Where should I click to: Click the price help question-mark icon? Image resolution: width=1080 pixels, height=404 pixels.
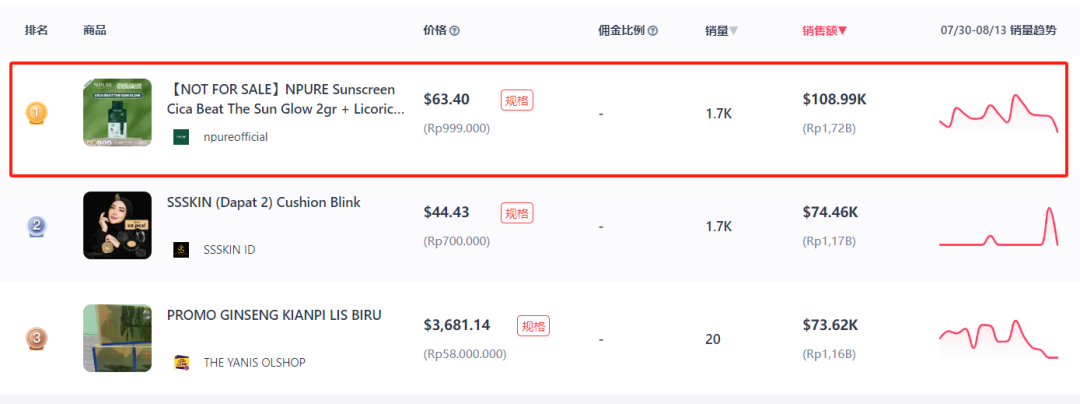point(455,31)
